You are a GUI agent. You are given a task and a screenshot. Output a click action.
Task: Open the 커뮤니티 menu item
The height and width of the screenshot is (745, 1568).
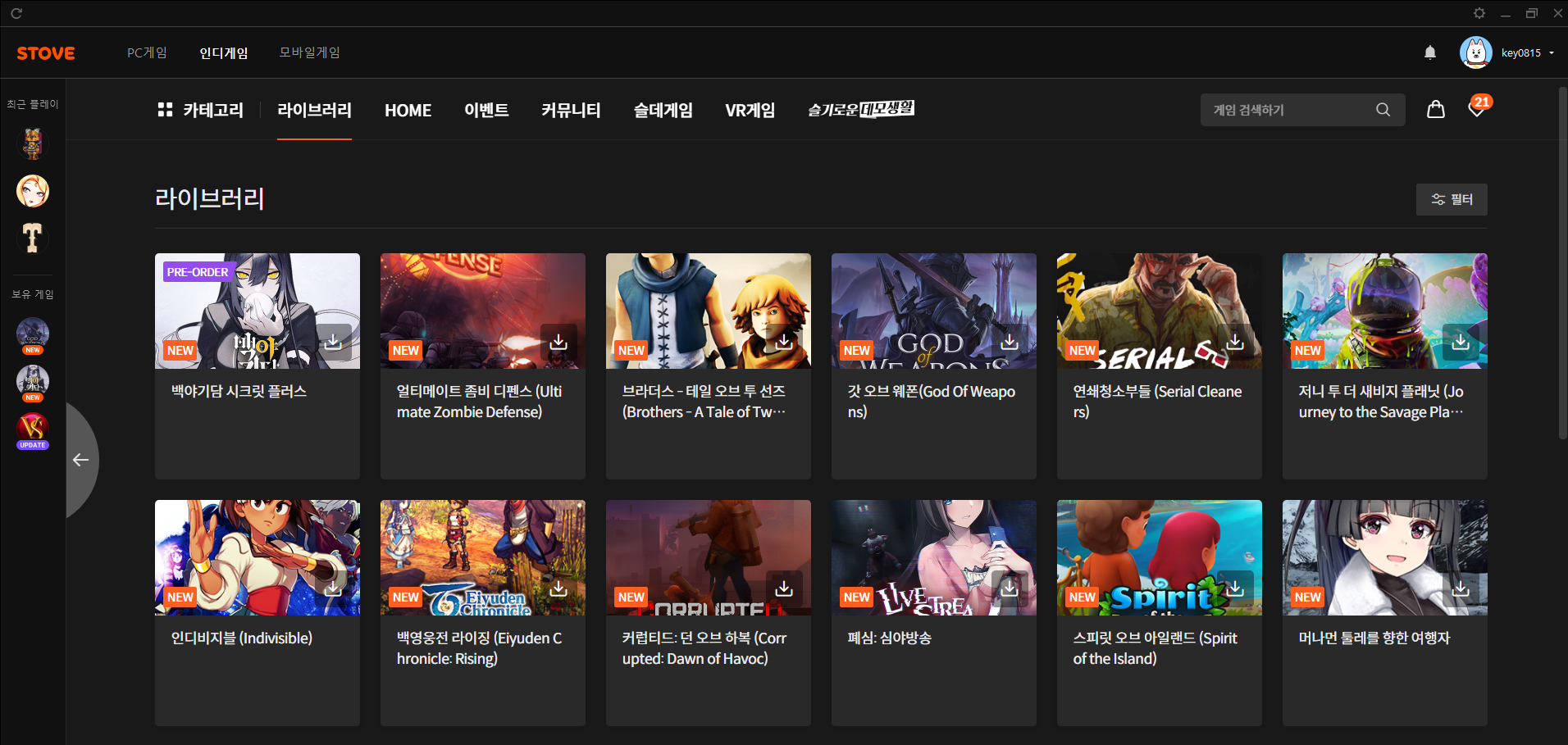[571, 110]
